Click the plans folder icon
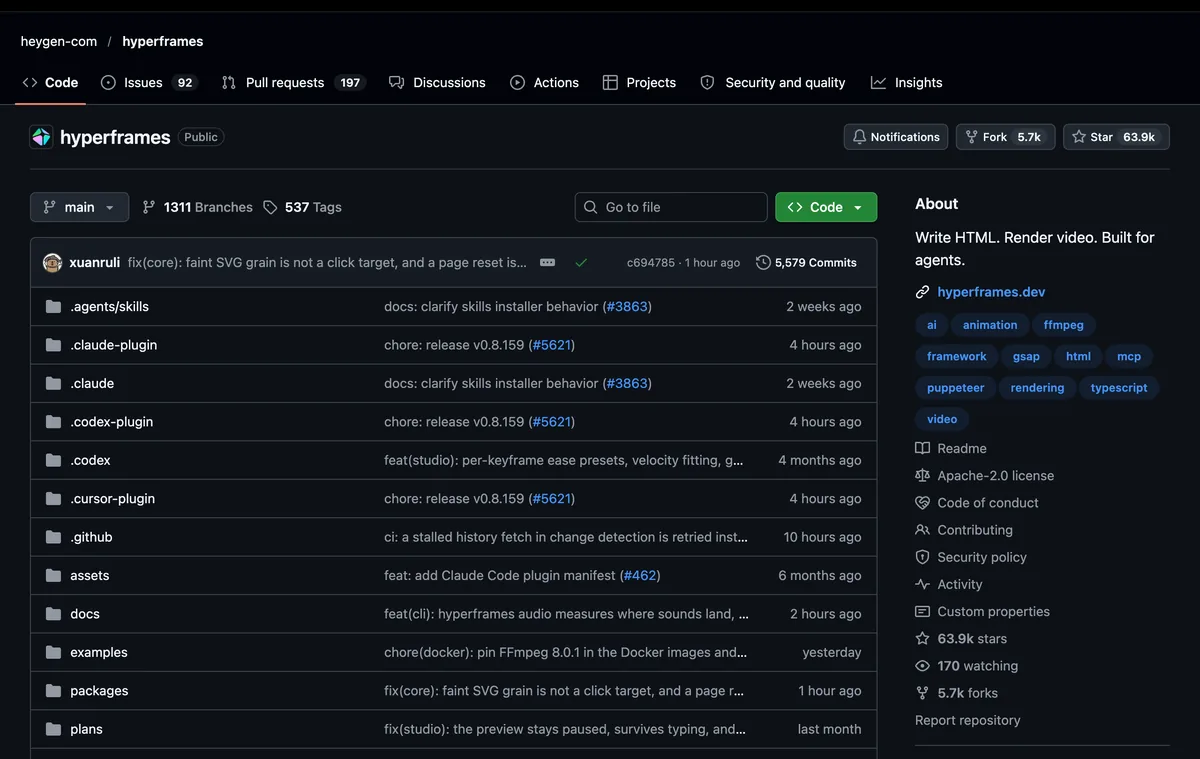The height and width of the screenshot is (759, 1200). [x=53, y=729]
